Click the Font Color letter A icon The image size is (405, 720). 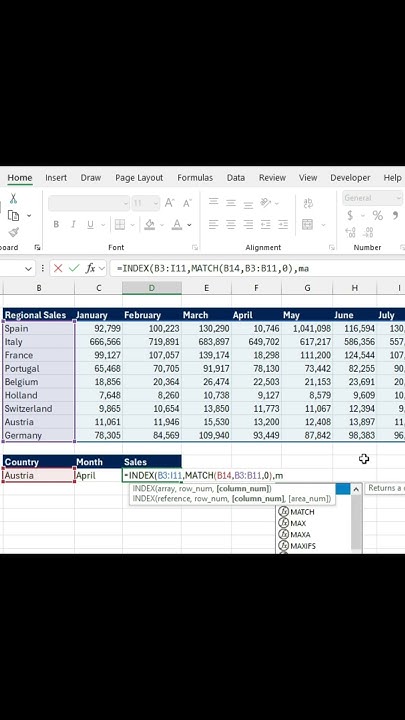pos(177,225)
